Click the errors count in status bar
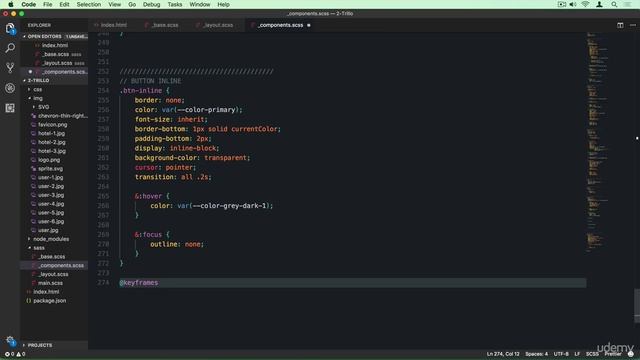Screen dimensions: 640x360 pyautogui.click(x=9, y=354)
